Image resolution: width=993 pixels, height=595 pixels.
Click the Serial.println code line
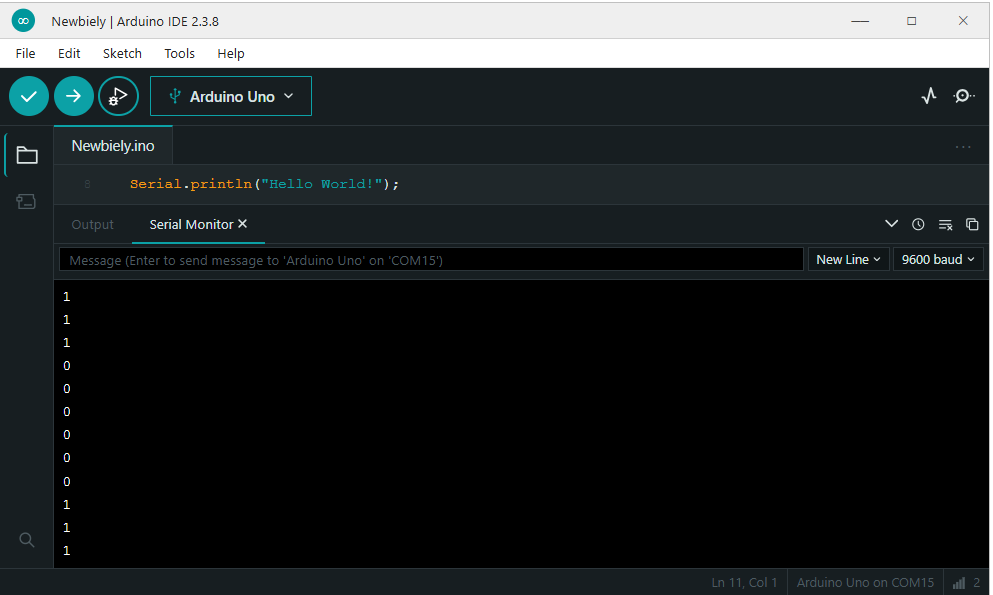point(264,184)
